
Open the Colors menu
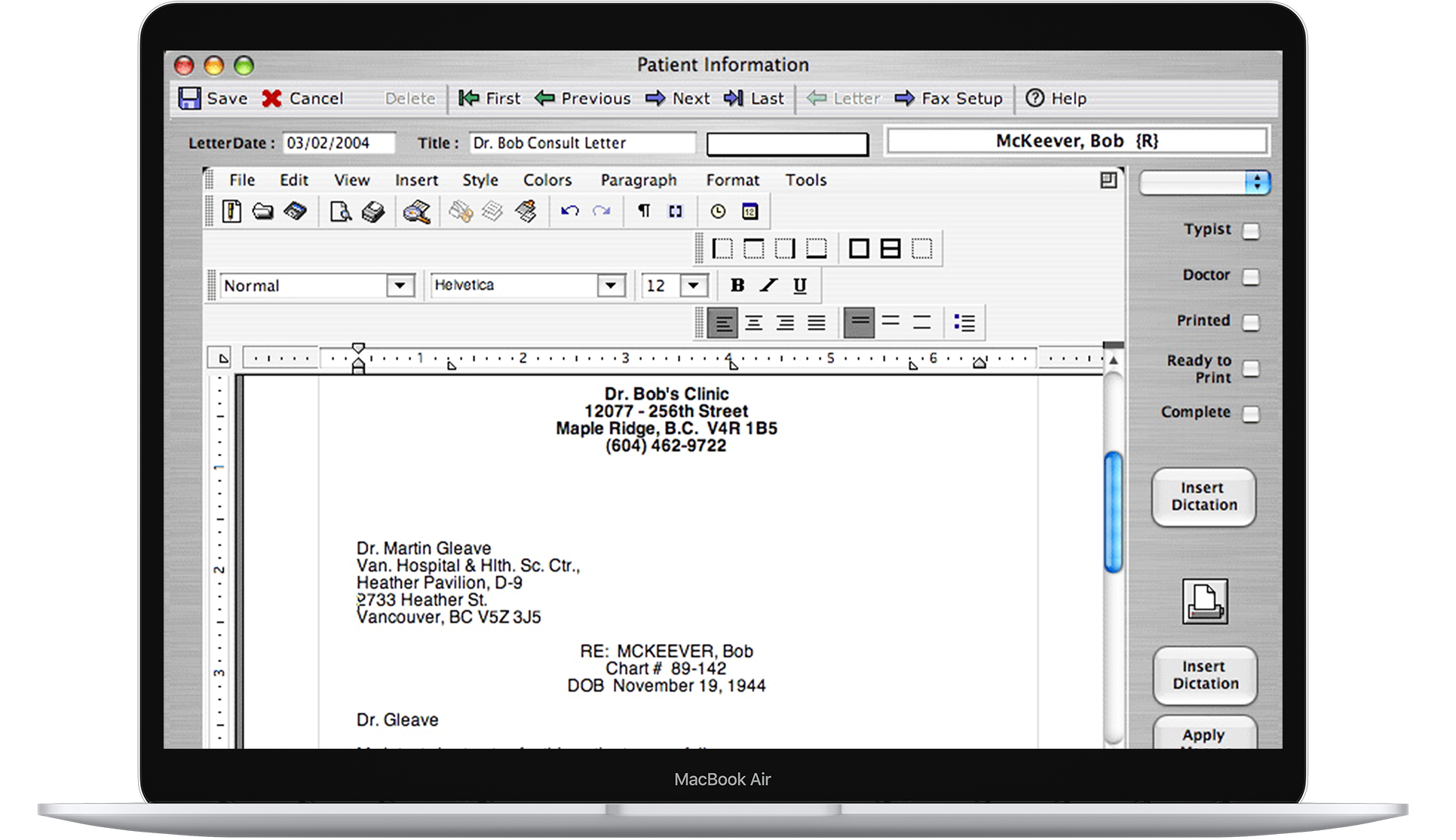(x=547, y=180)
